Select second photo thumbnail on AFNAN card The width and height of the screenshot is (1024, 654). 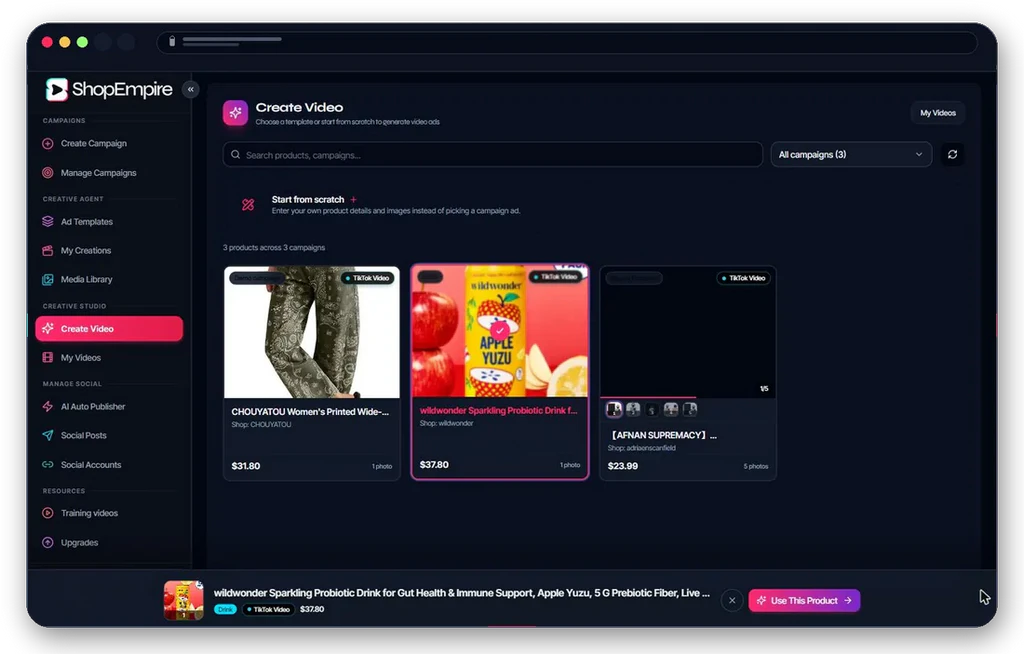point(633,410)
